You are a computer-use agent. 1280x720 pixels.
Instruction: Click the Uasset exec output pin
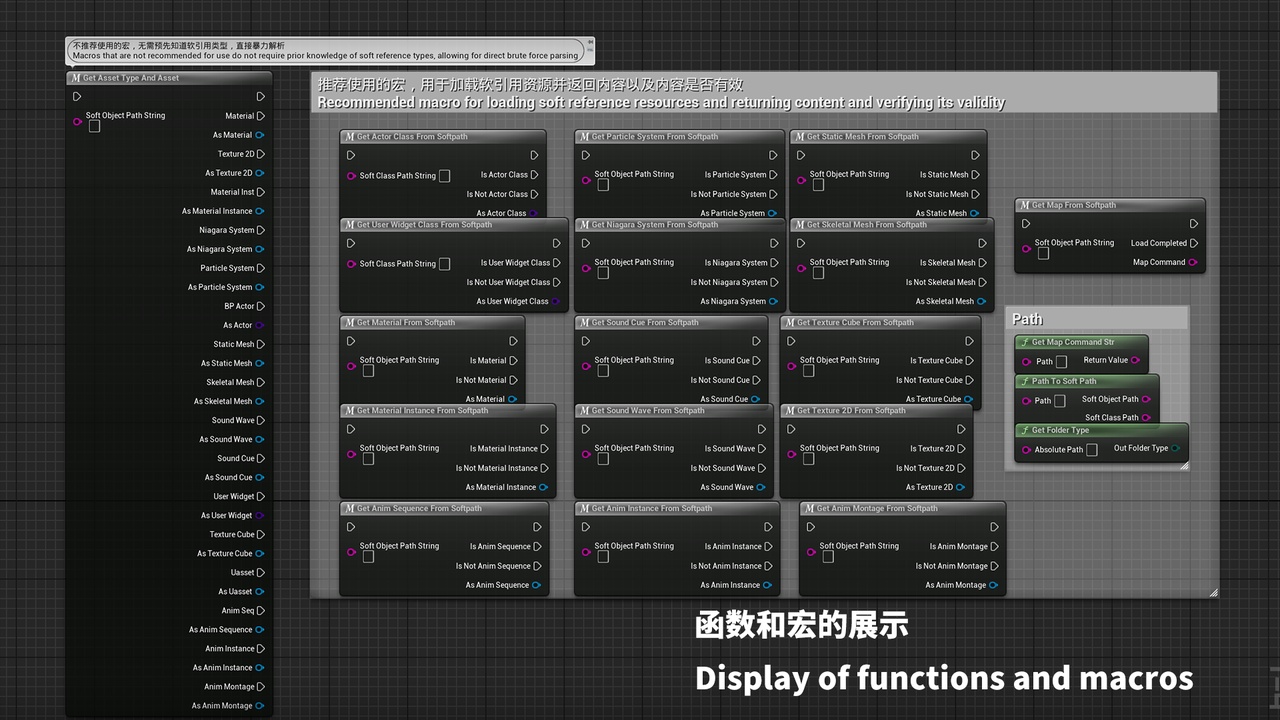pyautogui.click(x=260, y=572)
